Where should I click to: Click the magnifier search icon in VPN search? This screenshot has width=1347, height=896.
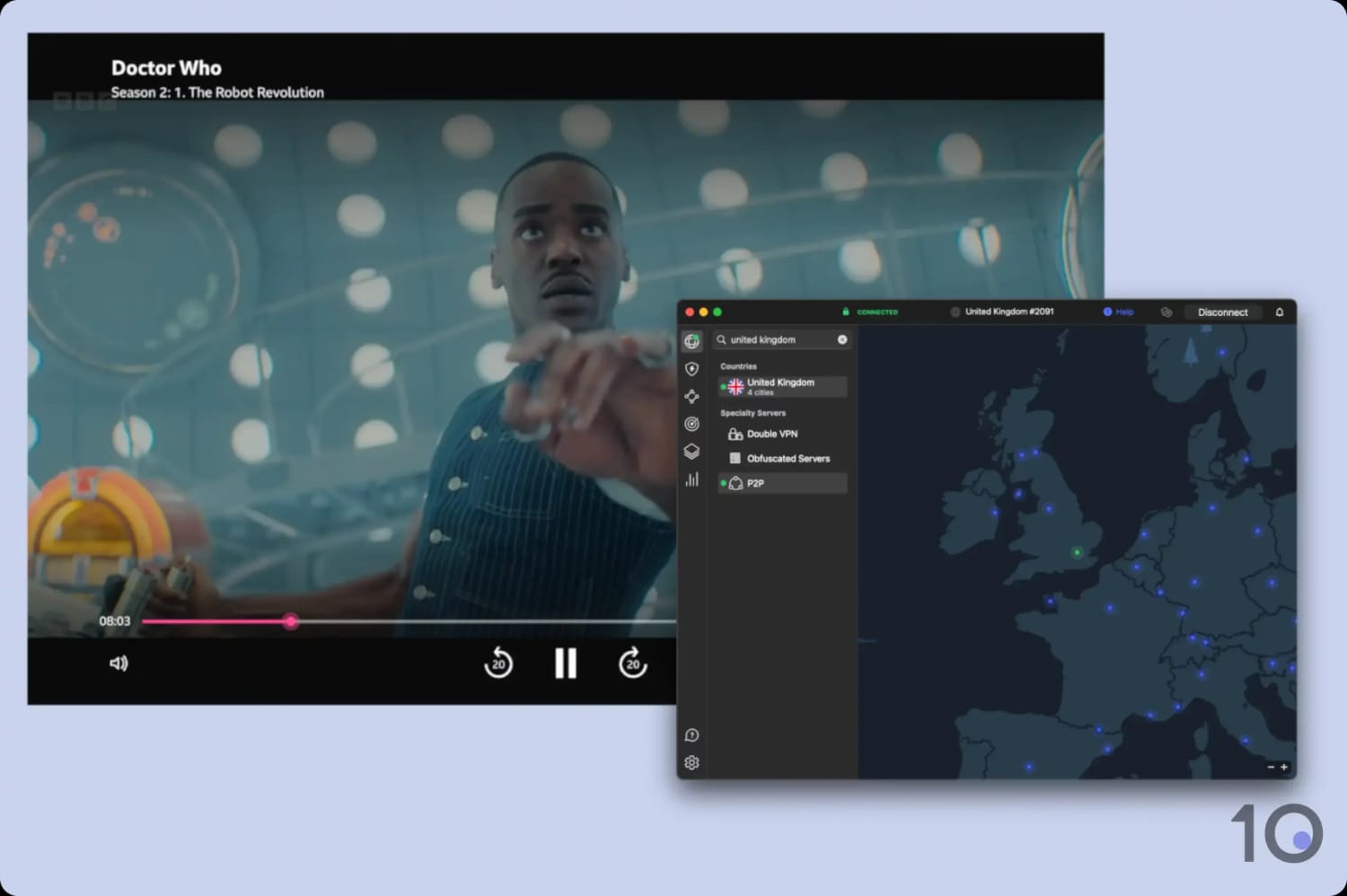(x=721, y=339)
